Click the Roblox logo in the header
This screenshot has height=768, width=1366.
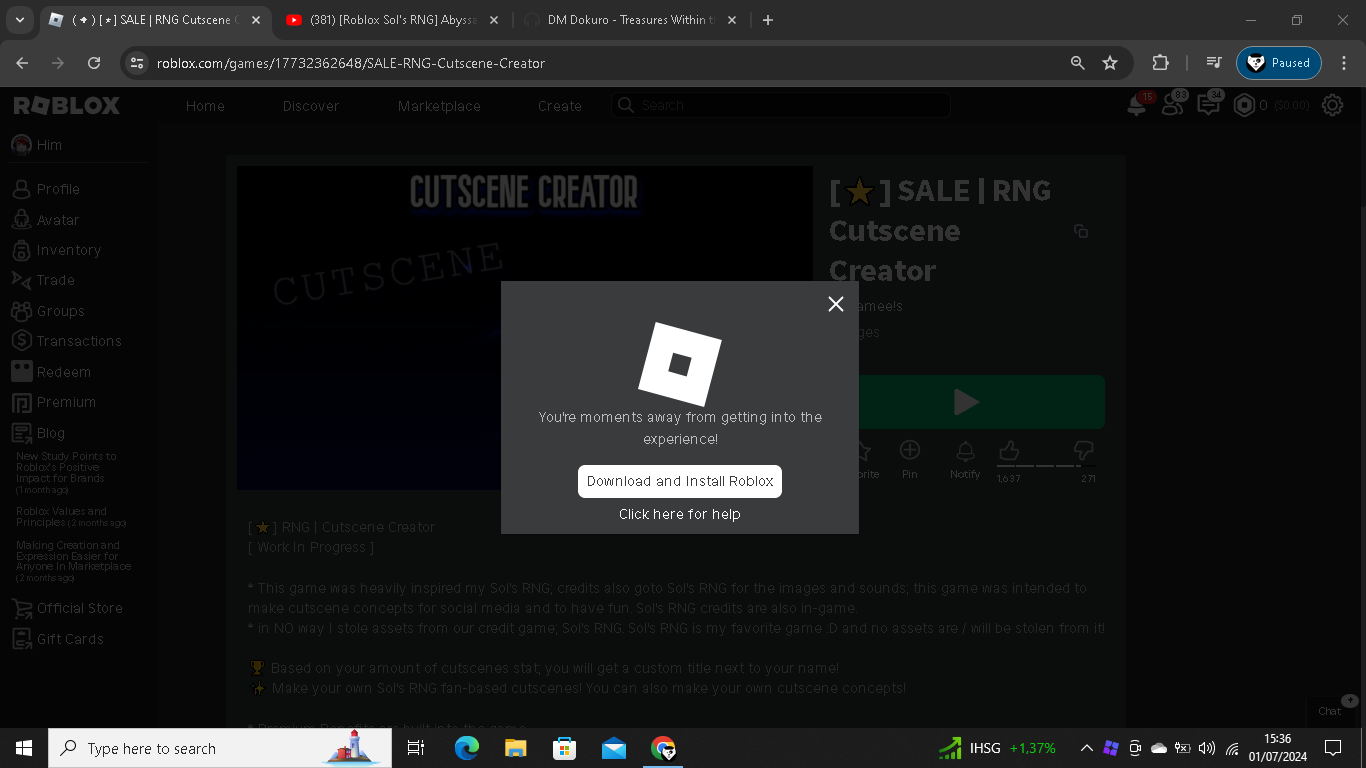67,105
